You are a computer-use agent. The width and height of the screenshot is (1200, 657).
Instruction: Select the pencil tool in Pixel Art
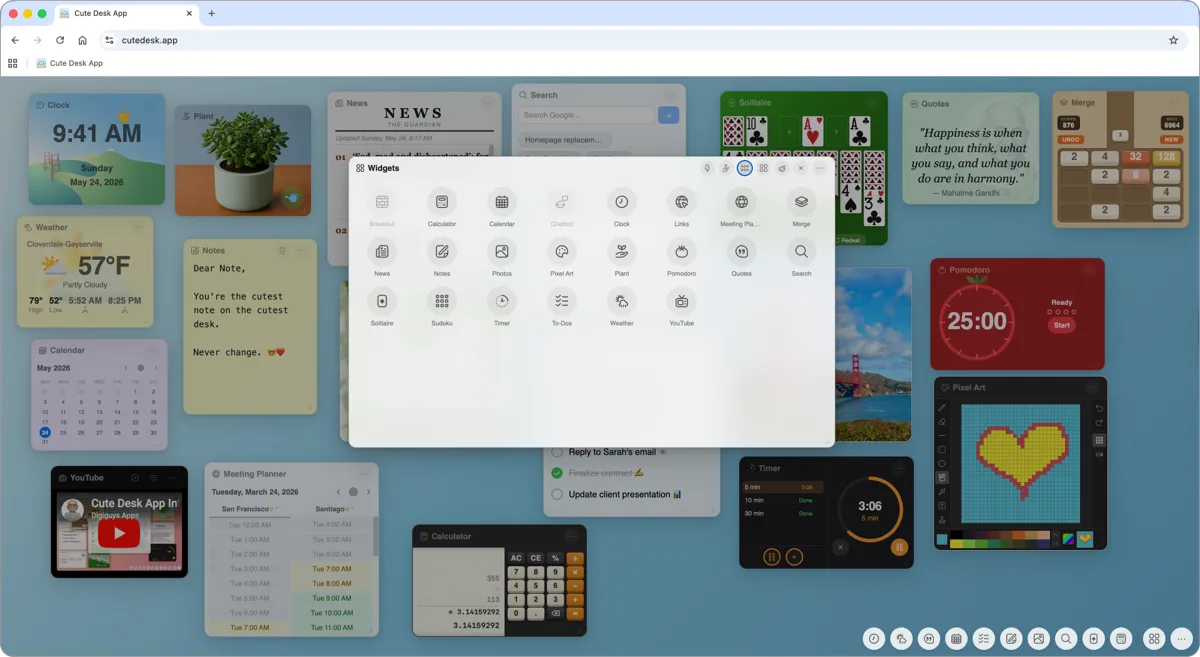(x=942, y=408)
